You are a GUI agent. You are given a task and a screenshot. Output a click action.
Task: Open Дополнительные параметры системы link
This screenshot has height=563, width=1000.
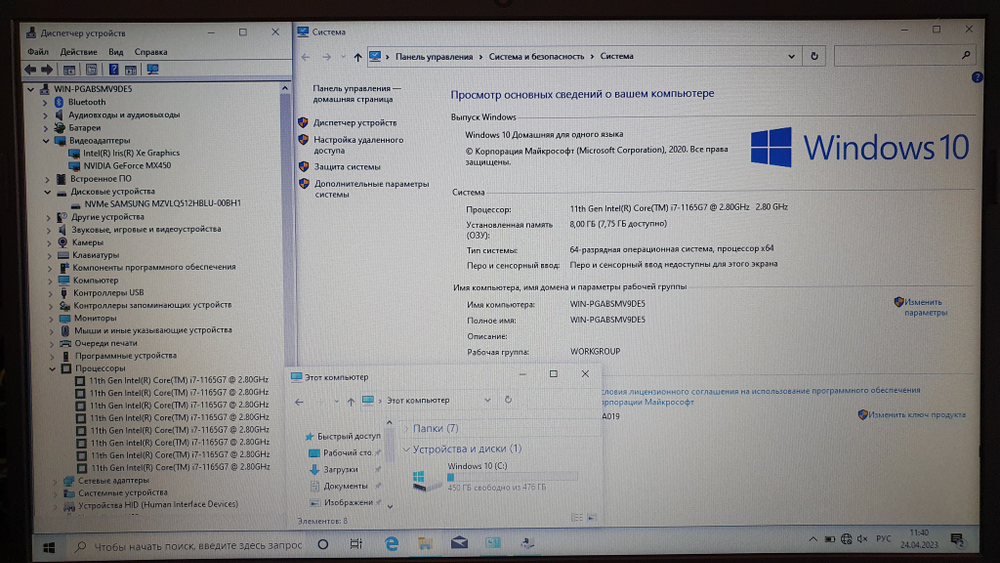[x=371, y=189]
